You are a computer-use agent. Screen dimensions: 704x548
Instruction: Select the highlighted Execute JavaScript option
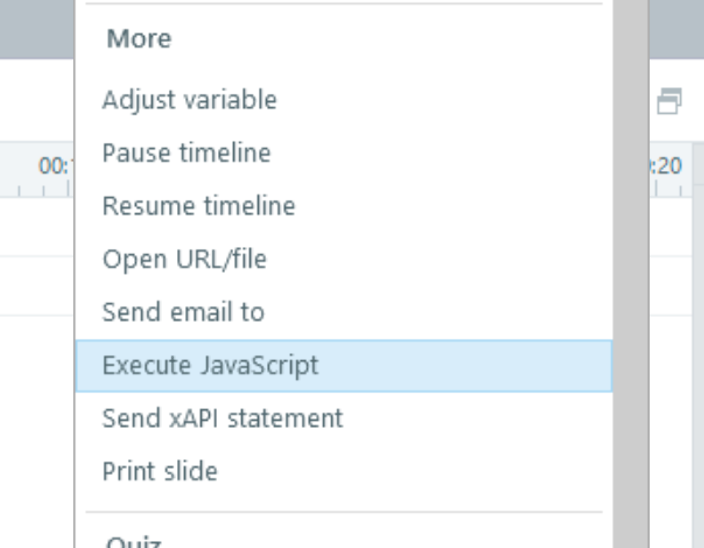coord(210,365)
